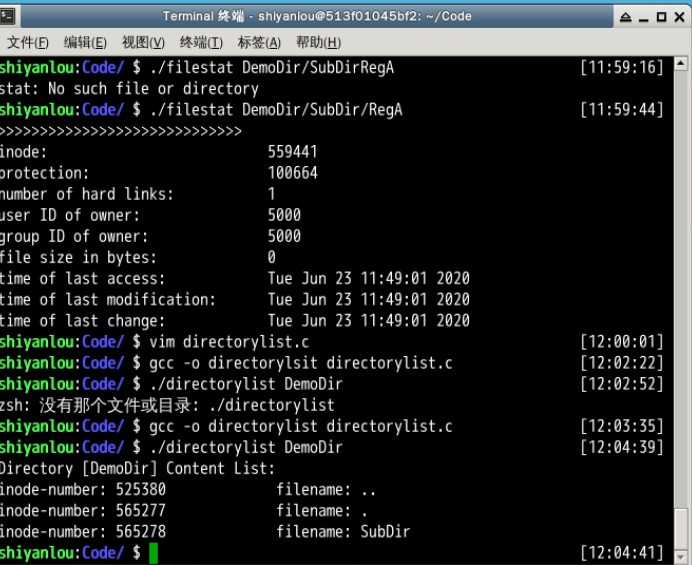Viewport: 692px width, 565px height.
Task: Open the 编辑(E) menu
Action: coord(85,42)
